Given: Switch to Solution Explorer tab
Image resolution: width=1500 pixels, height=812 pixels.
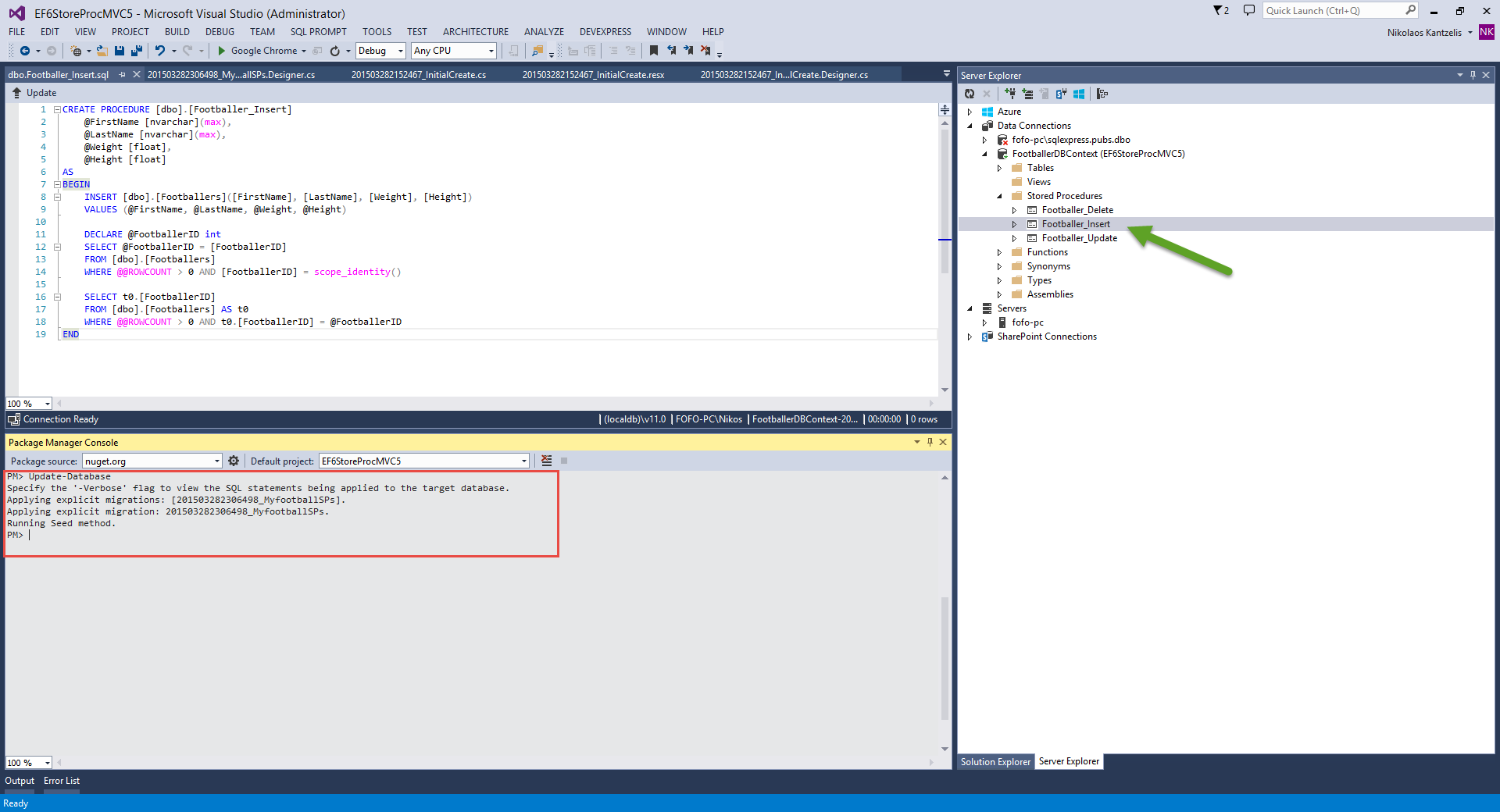Looking at the screenshot, I should point(995,762).
